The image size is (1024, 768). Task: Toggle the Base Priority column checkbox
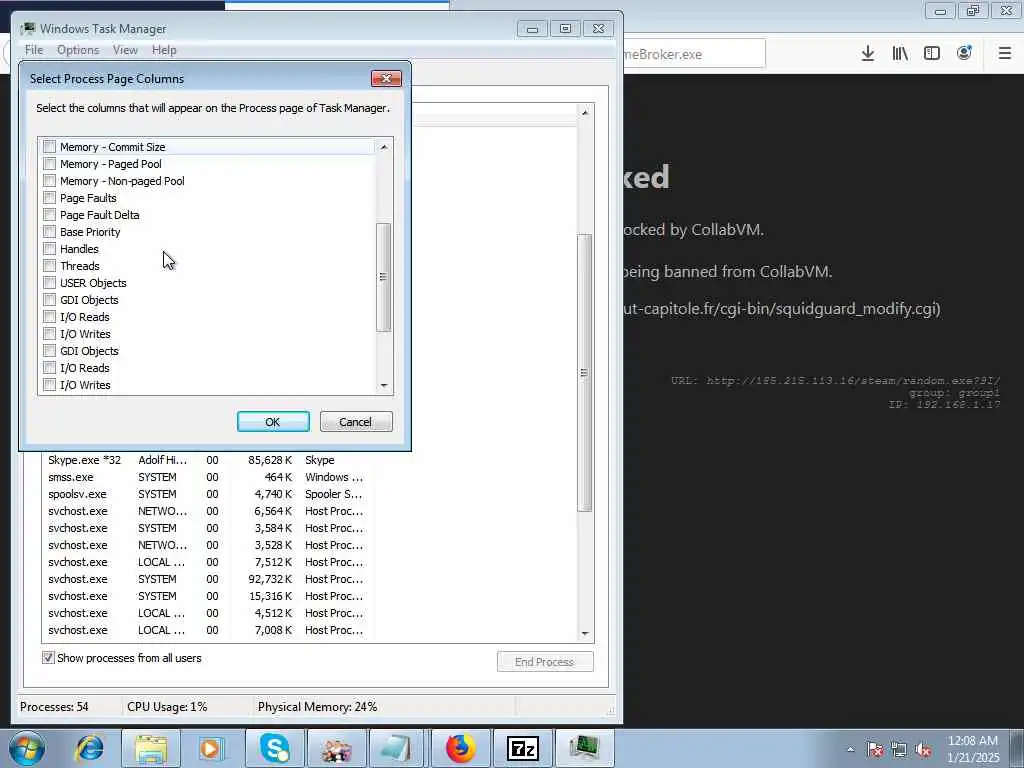[50, 232]
